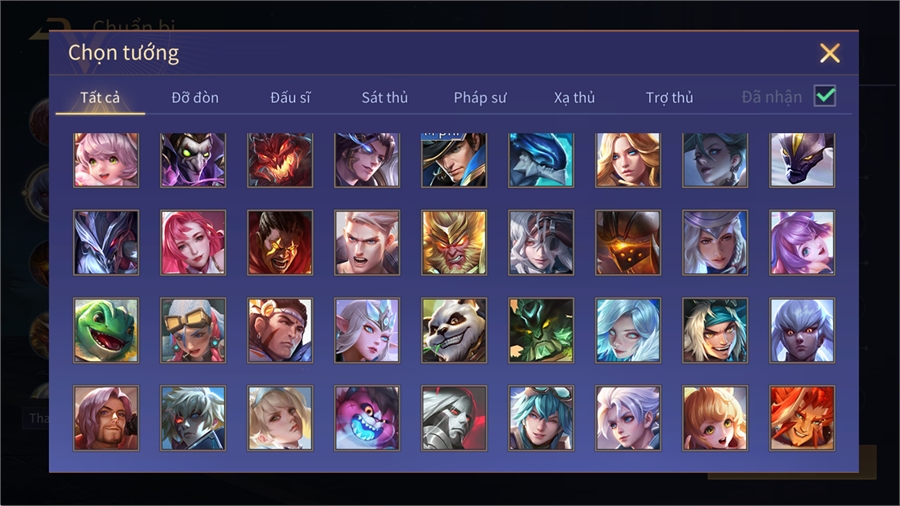Select the Đấu sĩ tab
Viewport: 900px width, 506px height.
[290, 98]
